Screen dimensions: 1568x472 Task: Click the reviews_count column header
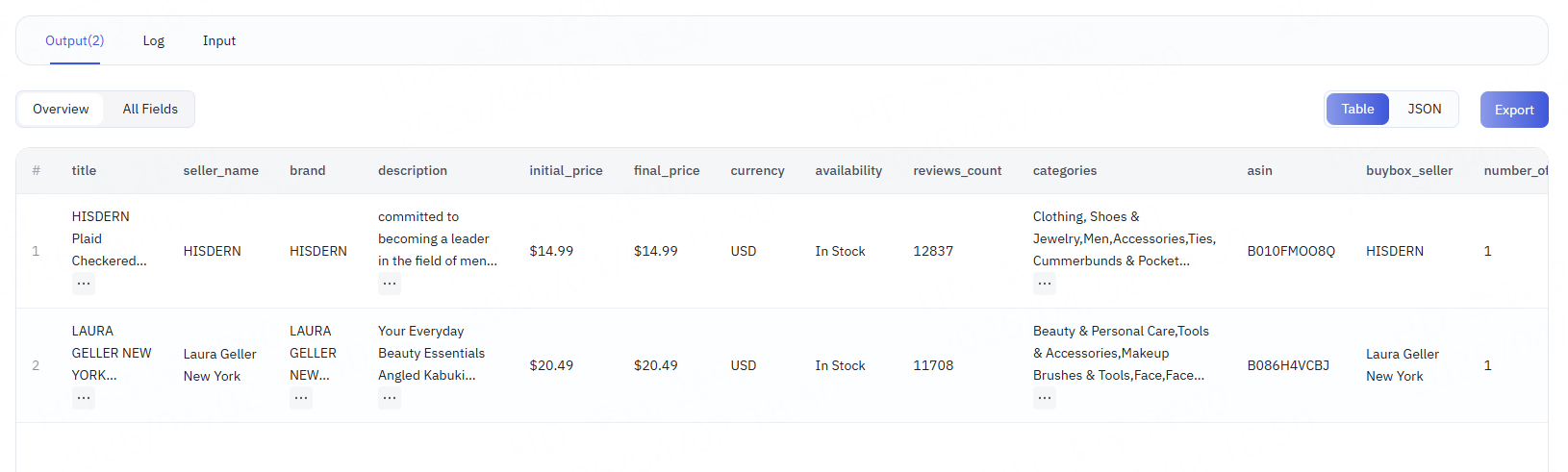957,170
